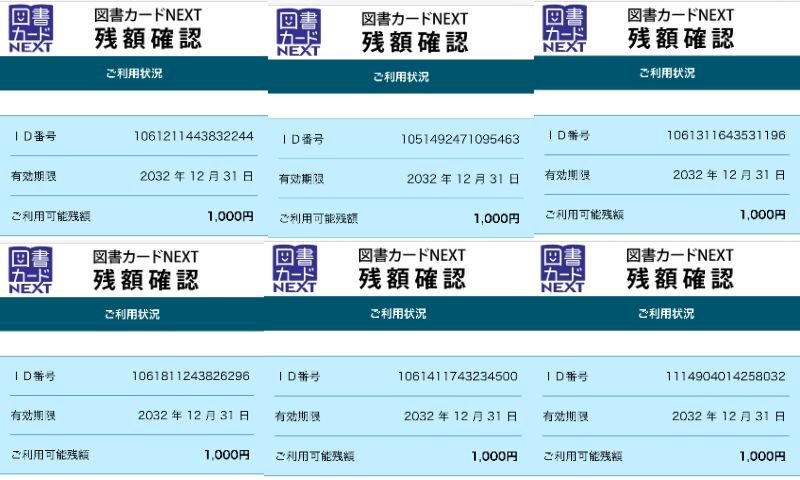This screenshot has width=800, height=480.
Task: Click the 残額確認 heading of card 1061211443832244
Action: pos(148,39)
